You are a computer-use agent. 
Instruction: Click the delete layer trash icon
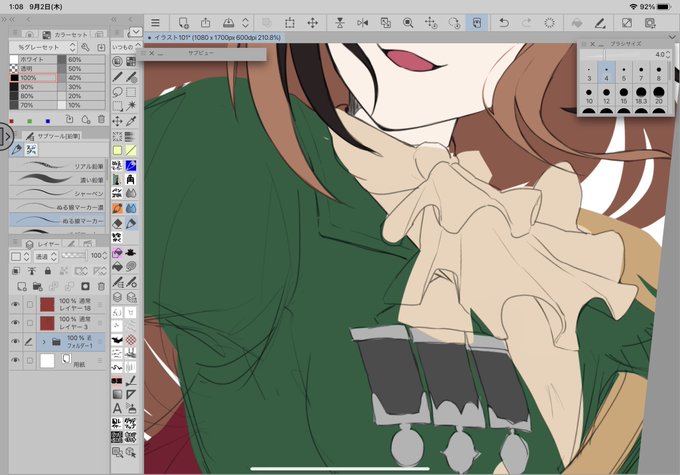point(101,286)
